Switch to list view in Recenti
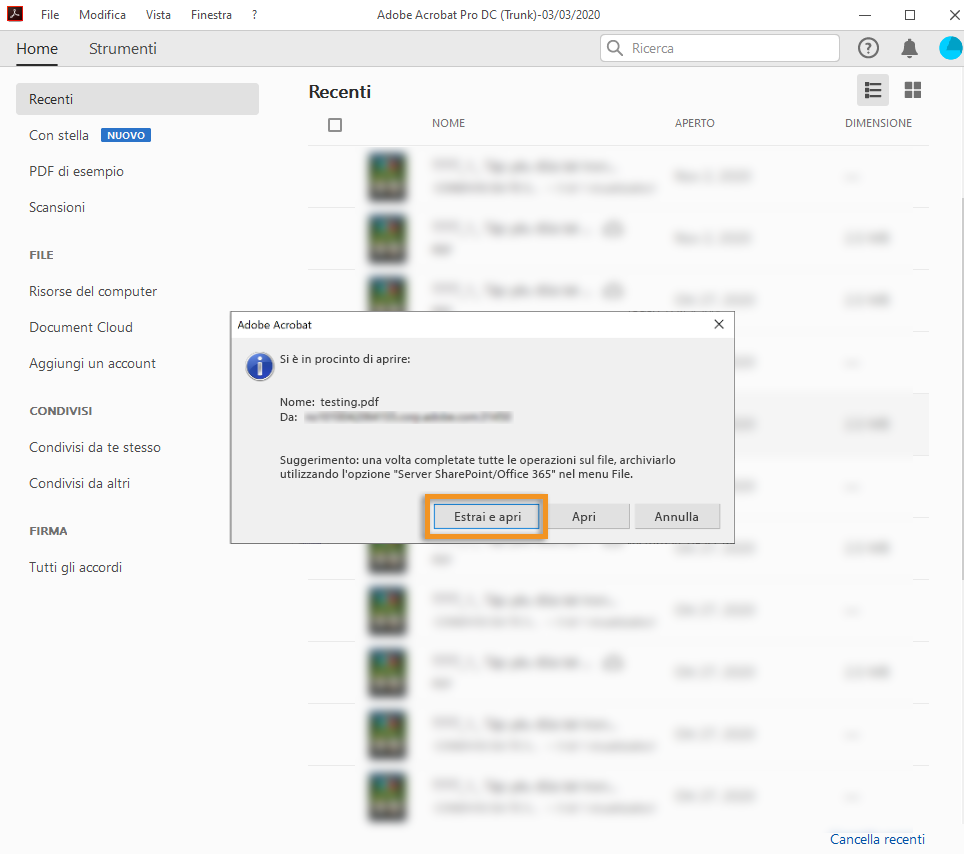The height and width of the screenshot is (854, 964). [x=872, y=90]
